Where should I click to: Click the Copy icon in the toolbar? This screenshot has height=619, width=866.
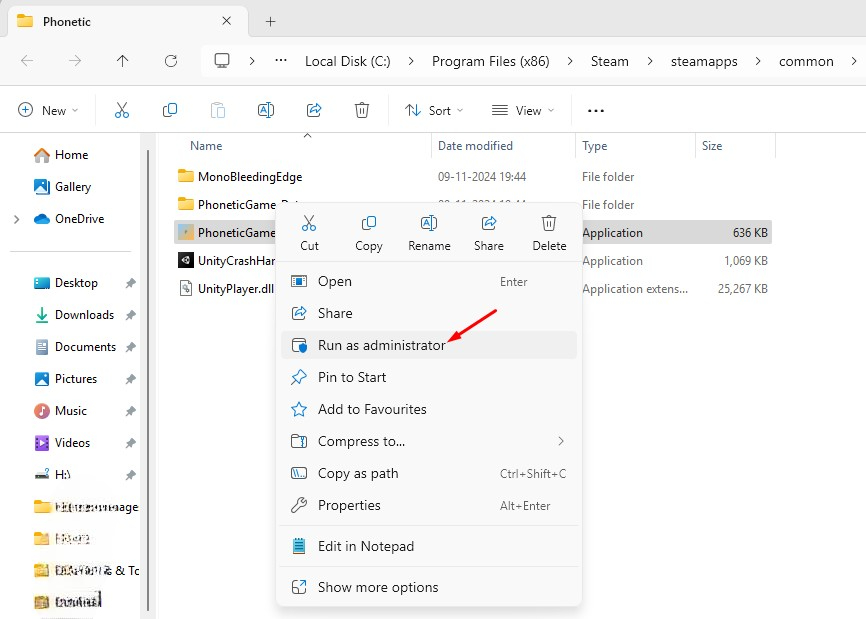(x=170, y=110)
